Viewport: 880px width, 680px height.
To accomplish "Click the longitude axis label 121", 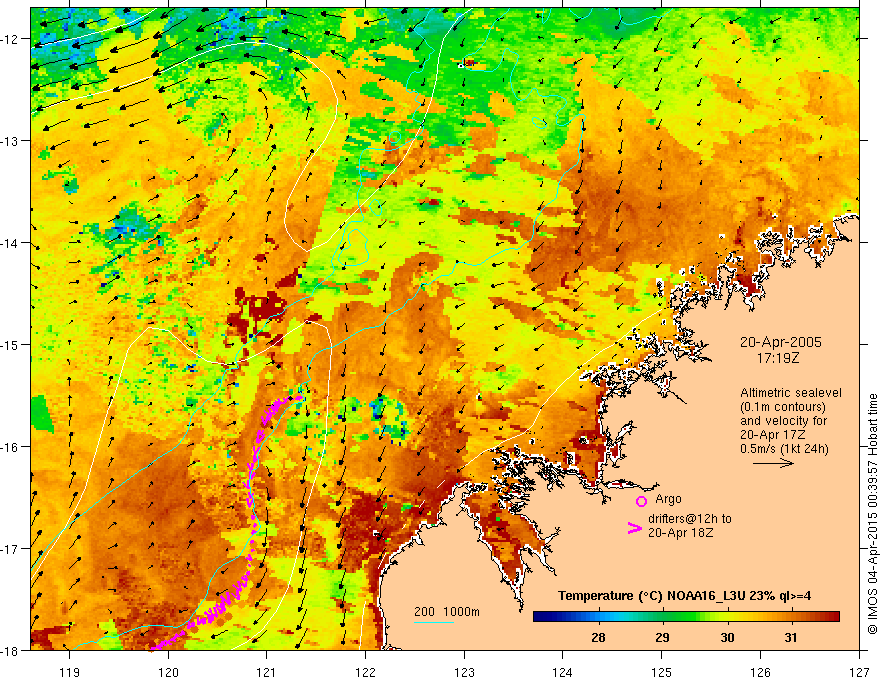I will (267, 672).
